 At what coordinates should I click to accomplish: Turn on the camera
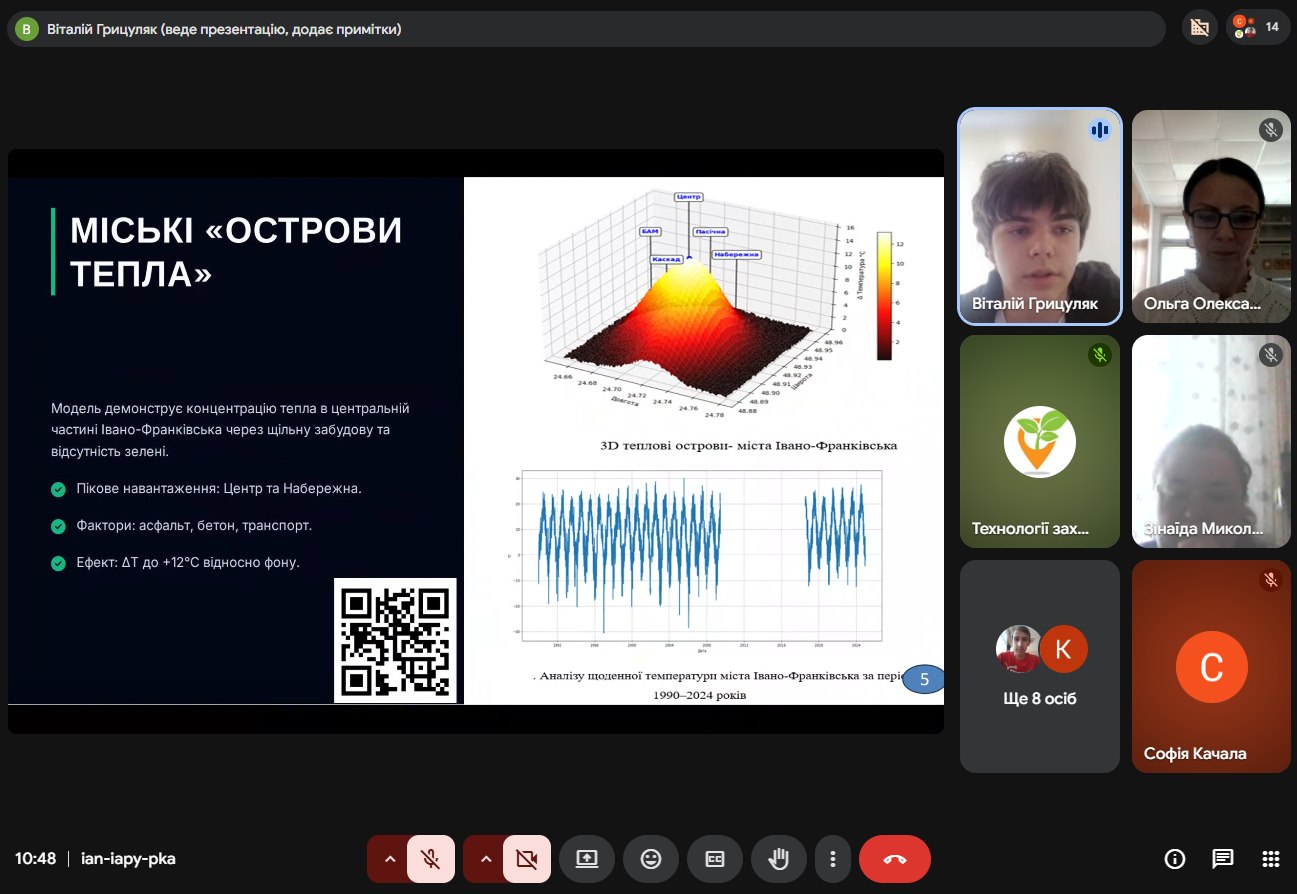pos(526,859)
